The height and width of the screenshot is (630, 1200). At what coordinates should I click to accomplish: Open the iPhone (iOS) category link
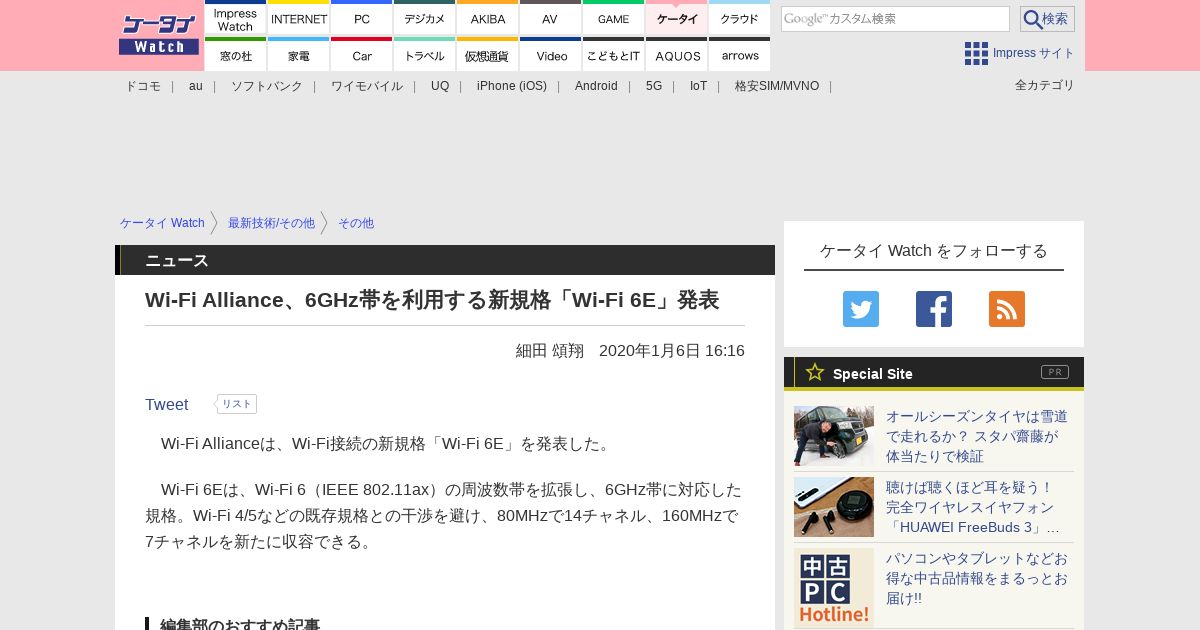512,86
